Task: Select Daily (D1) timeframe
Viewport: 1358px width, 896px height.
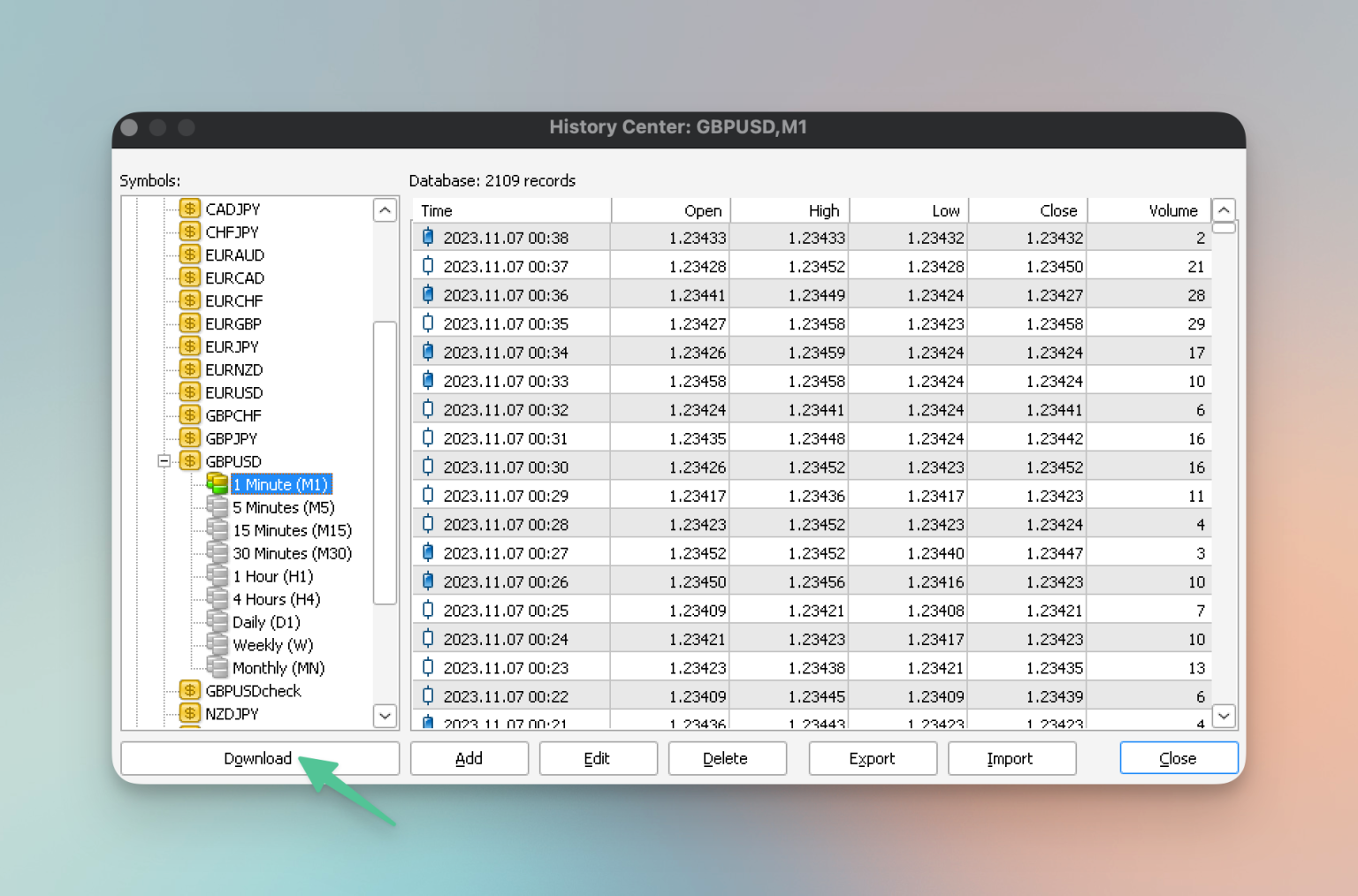Action: tap(266, 622)
